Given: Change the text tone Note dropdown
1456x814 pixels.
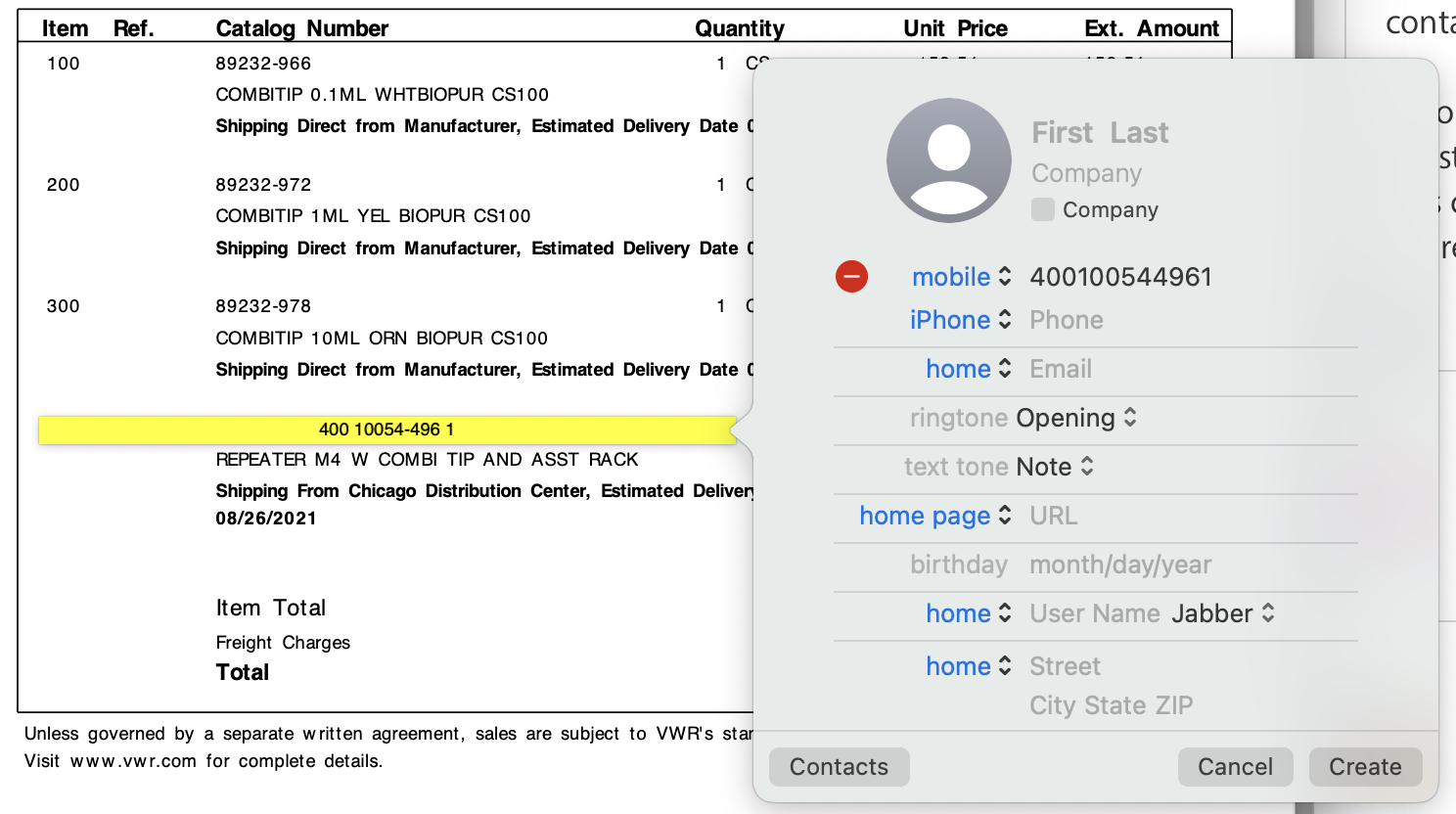Looking at the screenshot, I should point(1055,467).
